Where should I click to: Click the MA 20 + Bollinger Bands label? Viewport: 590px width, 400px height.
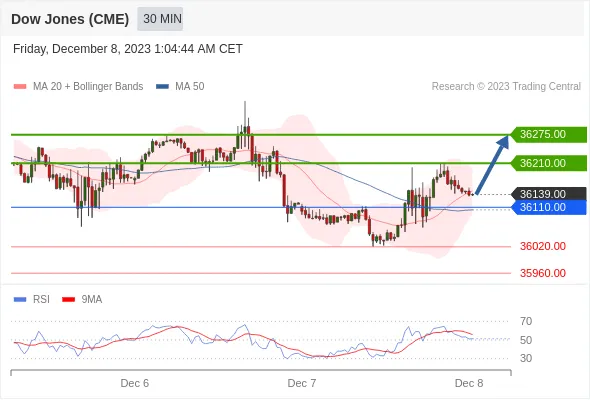coord(88,87)
